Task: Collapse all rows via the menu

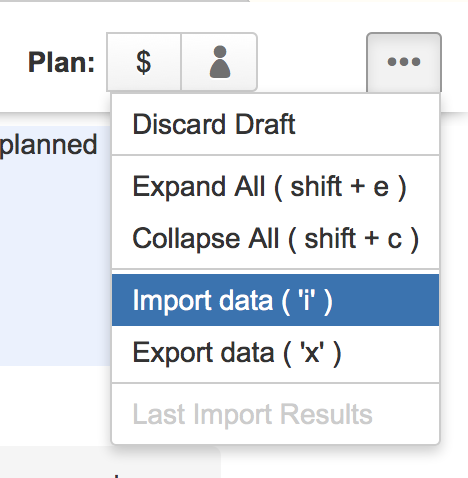Action: coord(275,238)
